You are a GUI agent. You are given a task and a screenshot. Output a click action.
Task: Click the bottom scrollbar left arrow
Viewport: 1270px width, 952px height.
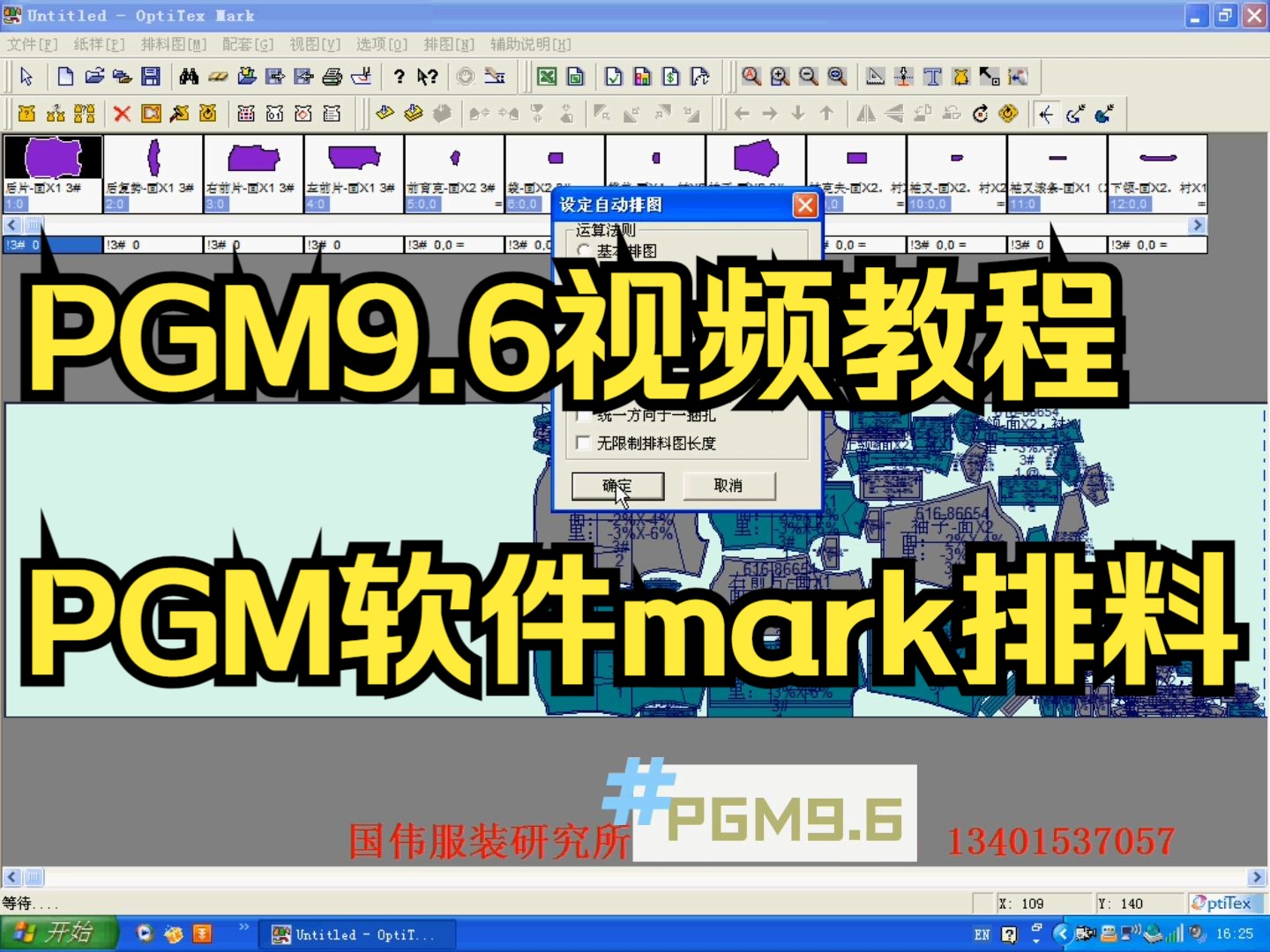pos(12,877)
